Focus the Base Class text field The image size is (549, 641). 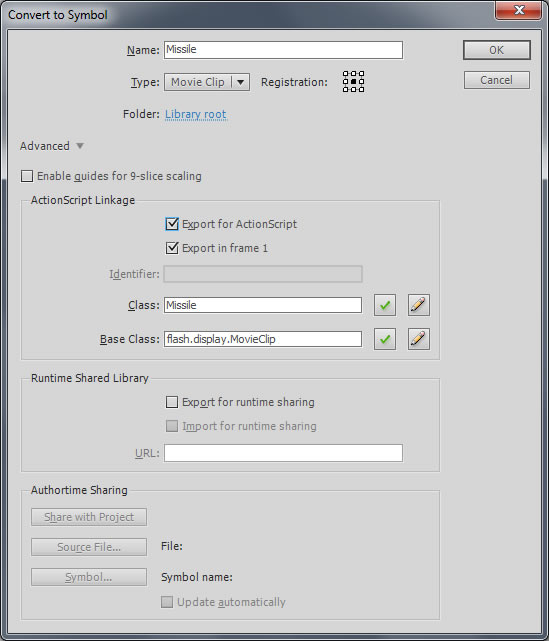[x=263, y=339]
